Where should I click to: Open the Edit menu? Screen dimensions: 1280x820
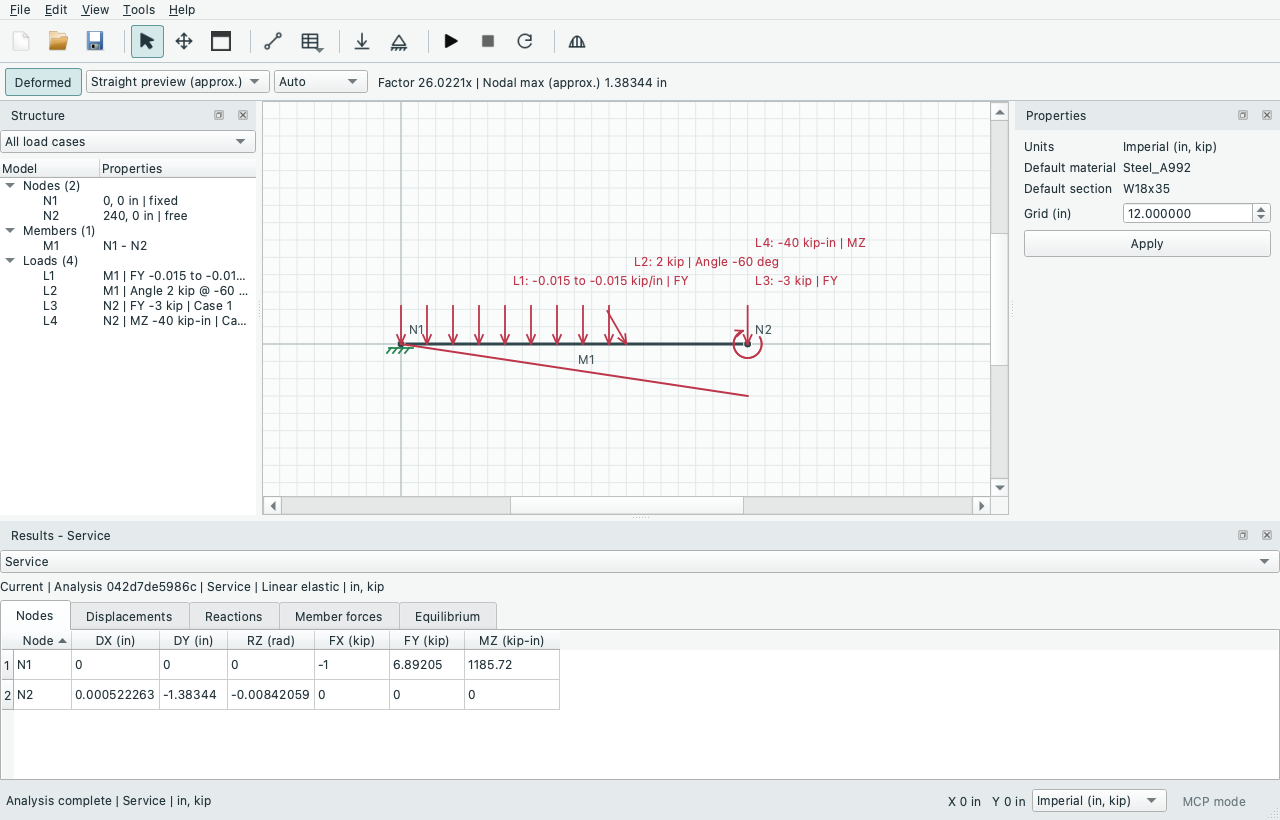click(x=56, y=9)
